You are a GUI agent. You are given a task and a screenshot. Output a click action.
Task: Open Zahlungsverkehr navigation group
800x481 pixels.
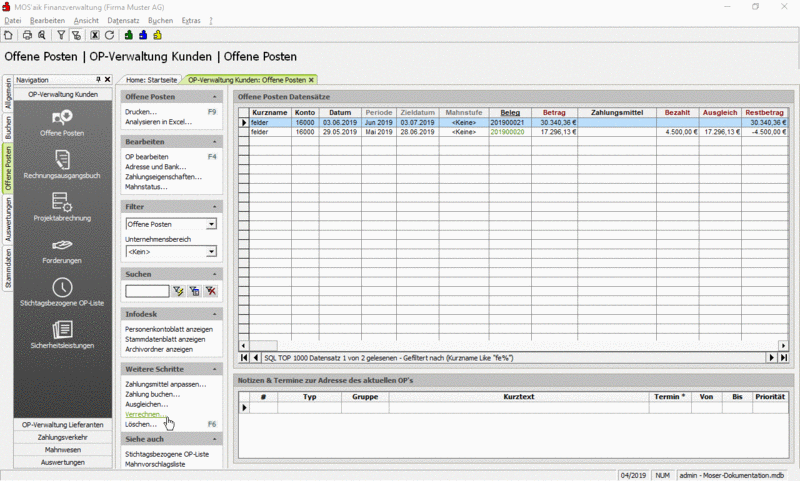point(63,437)
